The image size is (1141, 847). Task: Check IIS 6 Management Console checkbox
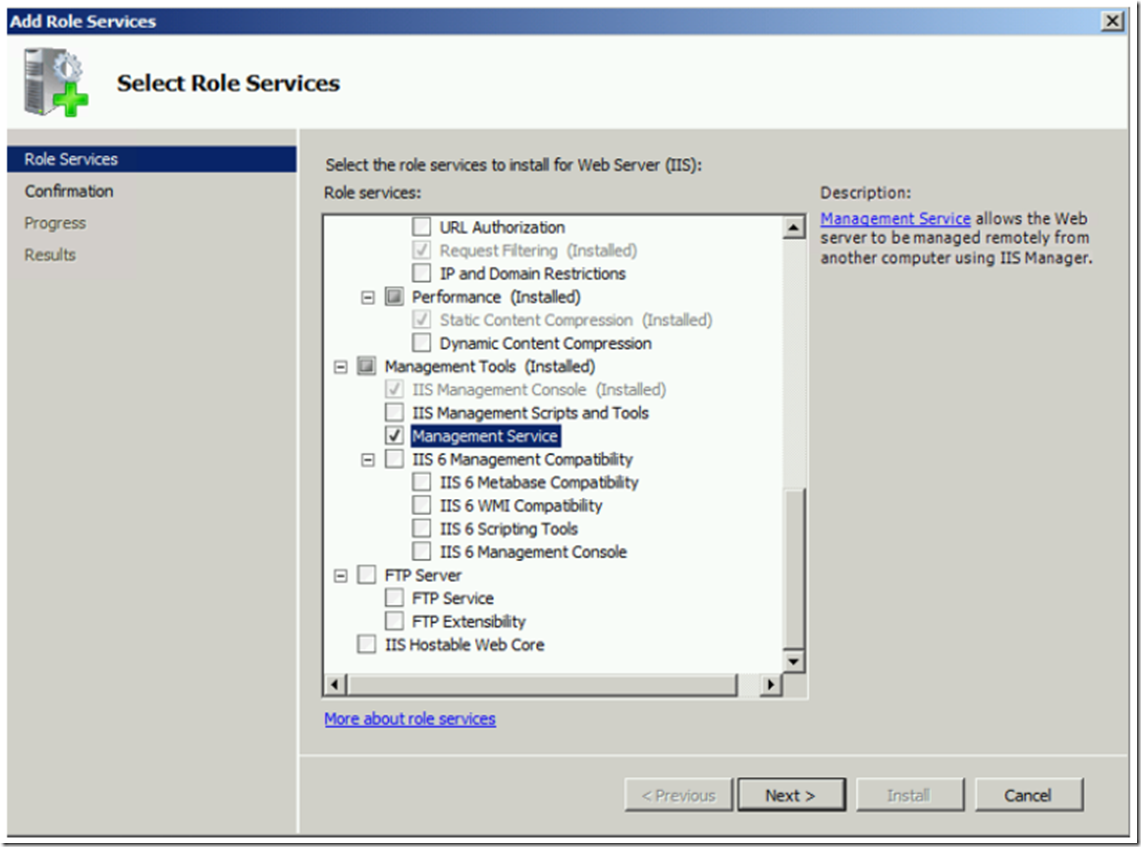coord(421,552)
